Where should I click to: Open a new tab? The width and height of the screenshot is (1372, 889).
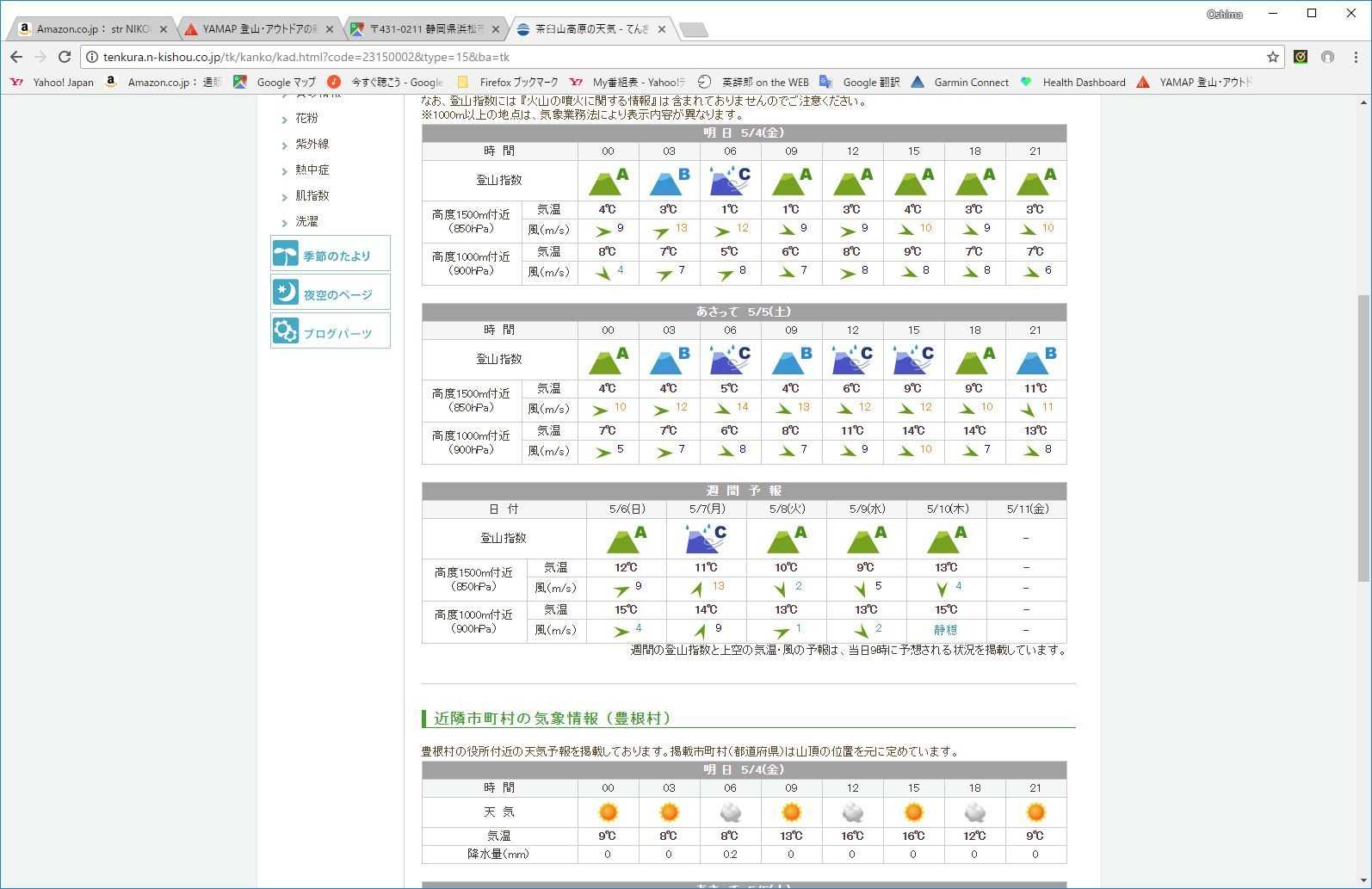693,30
